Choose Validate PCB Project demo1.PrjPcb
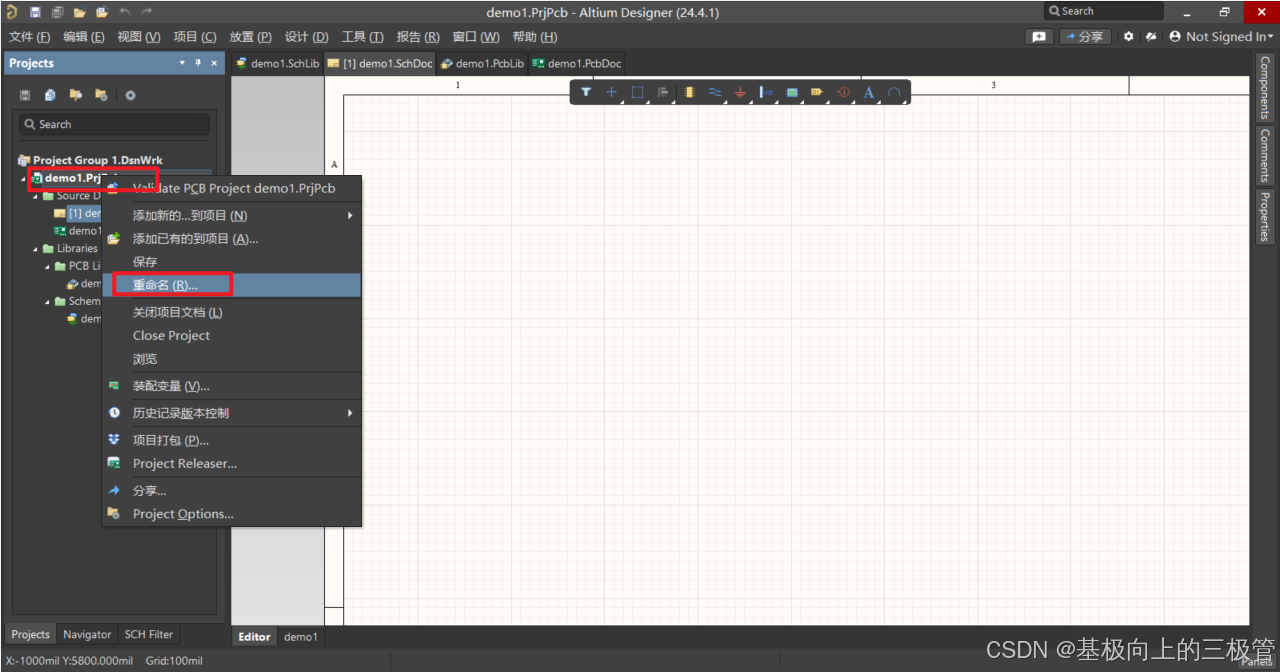 [x=232, y=188]
